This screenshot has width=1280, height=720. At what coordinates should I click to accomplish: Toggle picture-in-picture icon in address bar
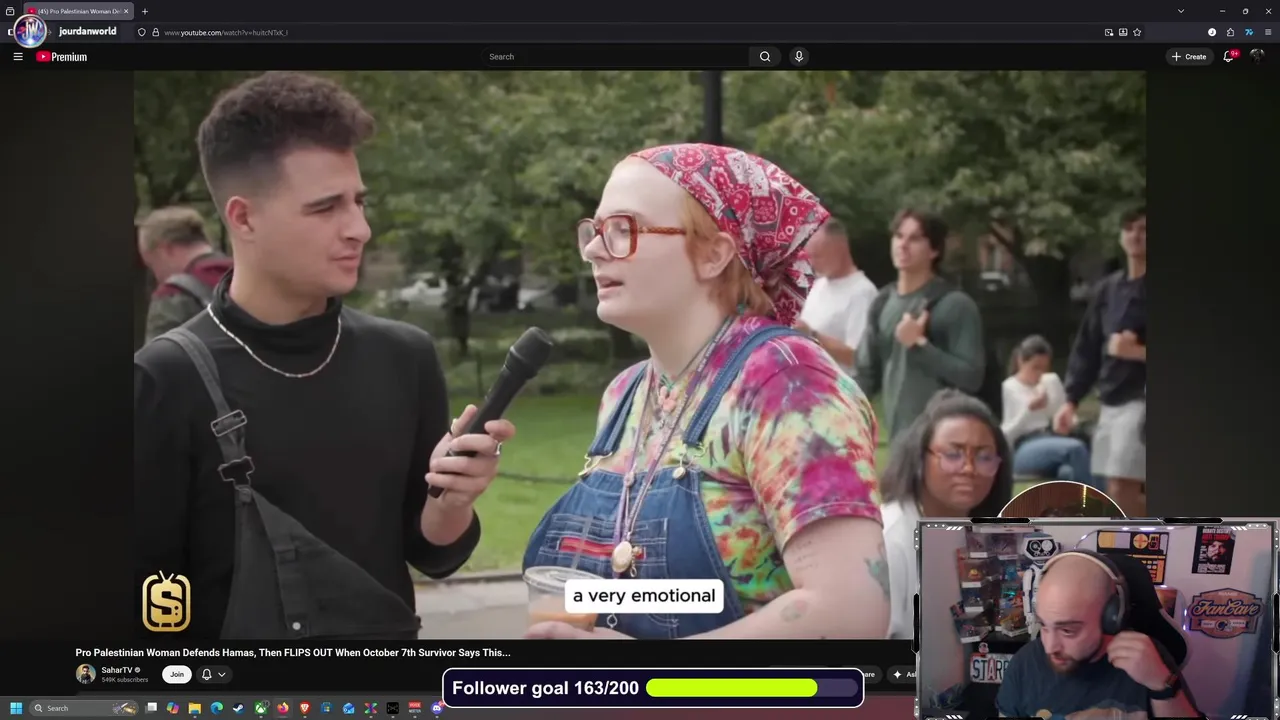tap(1109, 32)
